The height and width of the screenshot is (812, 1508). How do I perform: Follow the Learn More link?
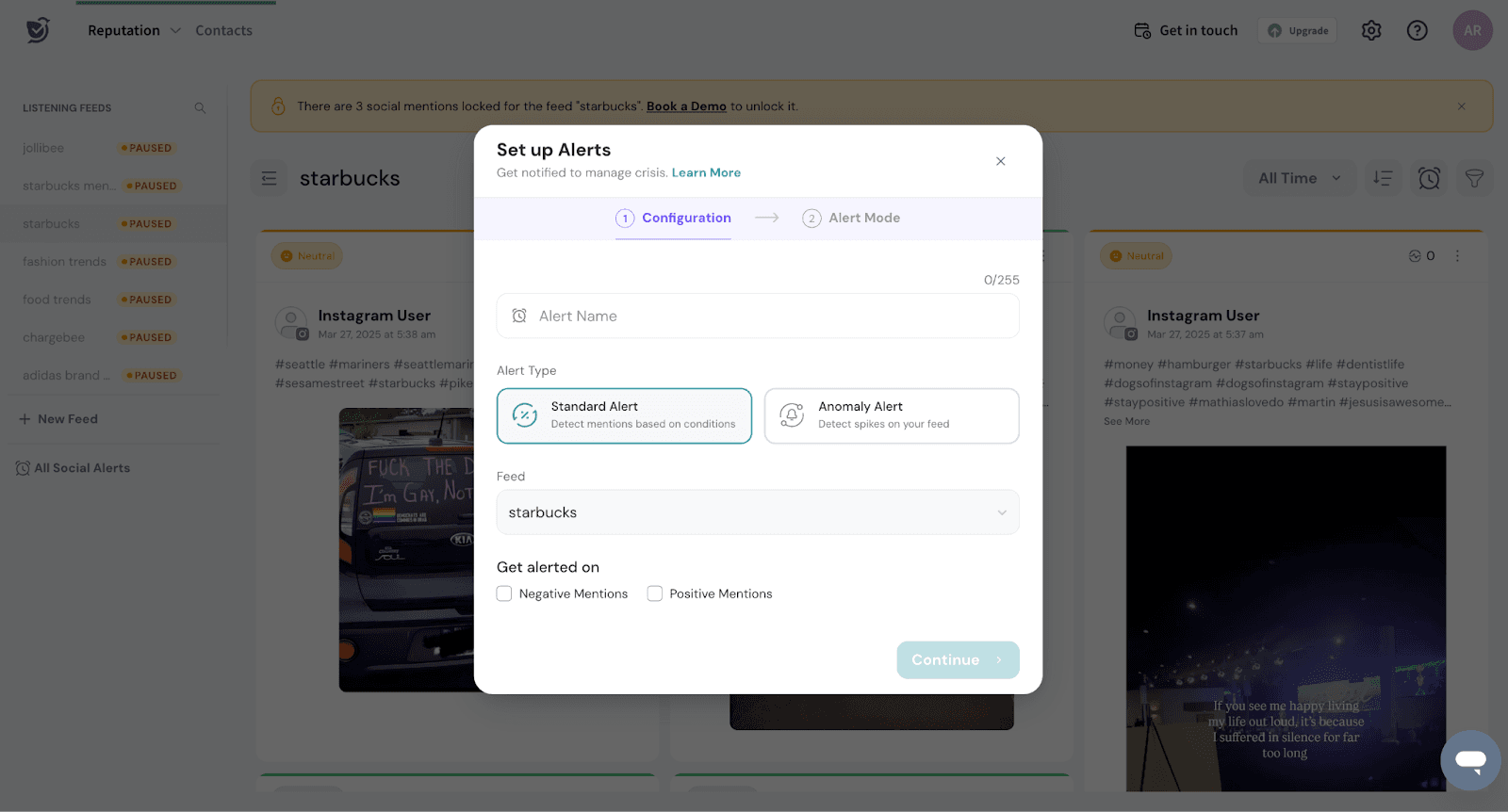[x=706, y=172]
